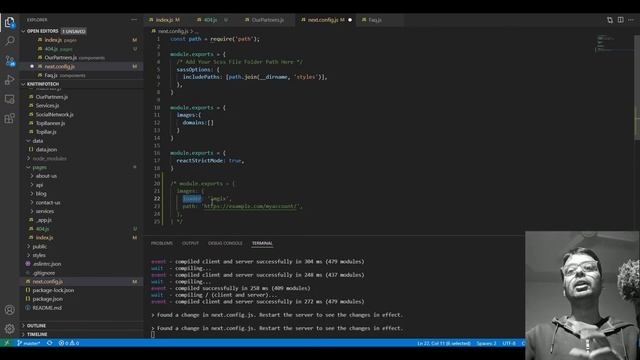This screenshot has height=360, width=640.
Task: Split the editor to the right
Action: pos(620,20)
